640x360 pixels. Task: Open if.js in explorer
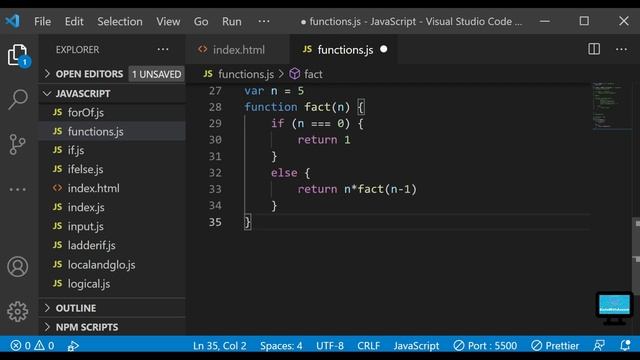pyautogui.click(x=112, y=150)
